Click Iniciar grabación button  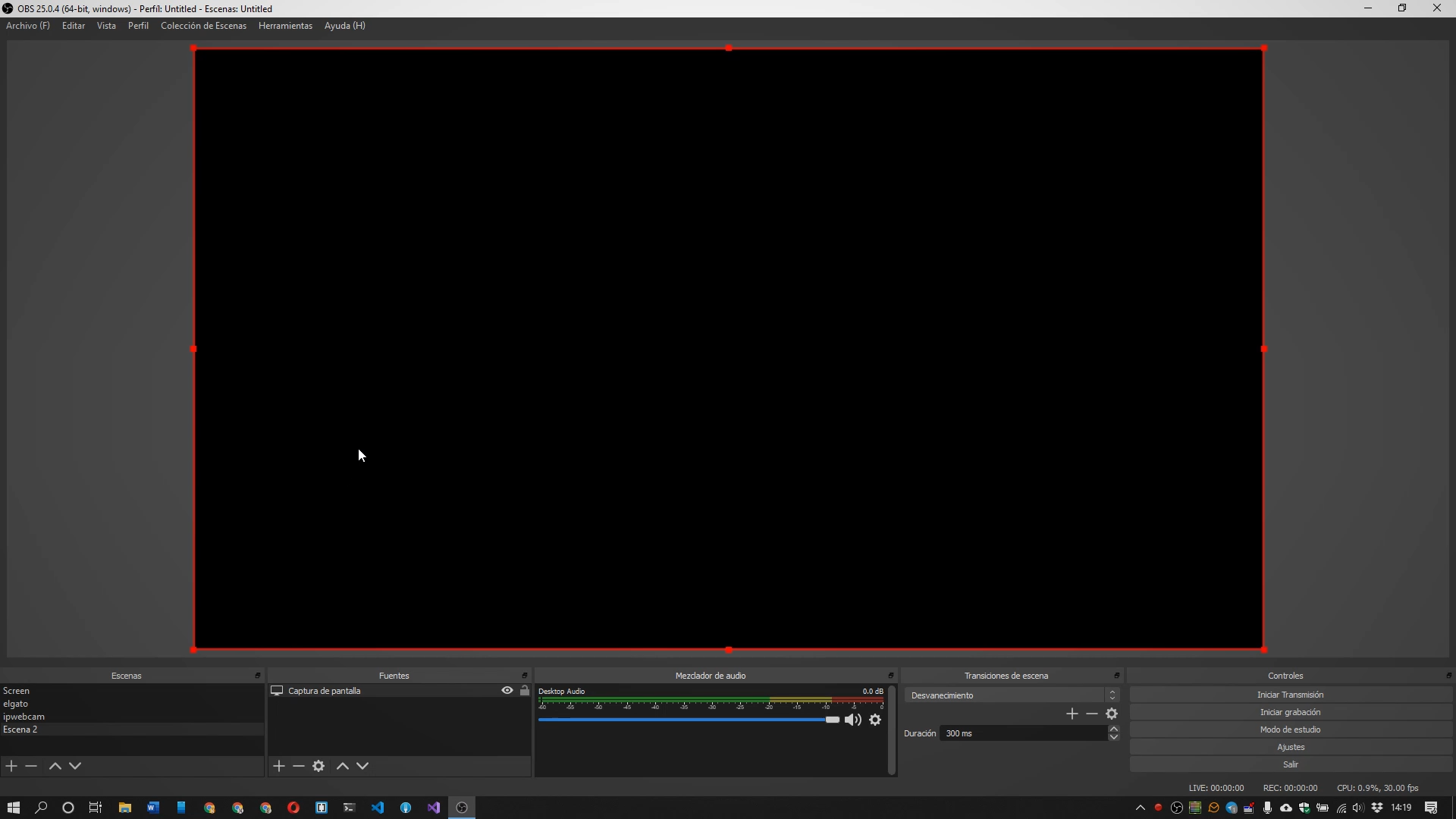pyautogui.click(x=1290, y=712)
